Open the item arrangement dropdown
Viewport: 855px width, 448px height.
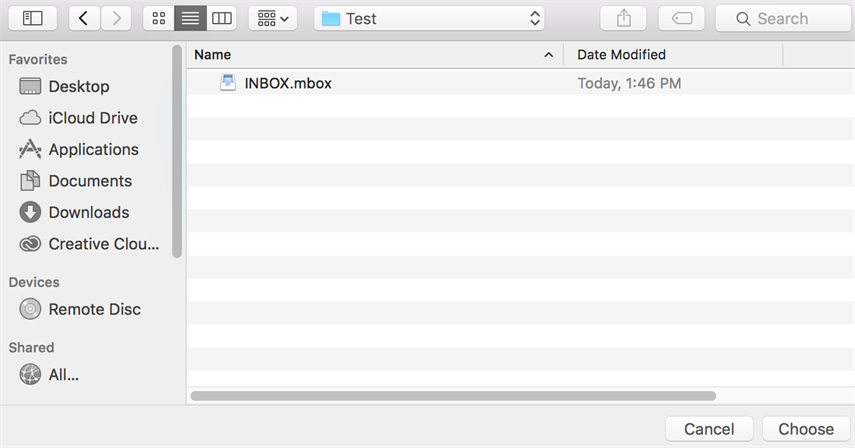click(x=273, y=19)
